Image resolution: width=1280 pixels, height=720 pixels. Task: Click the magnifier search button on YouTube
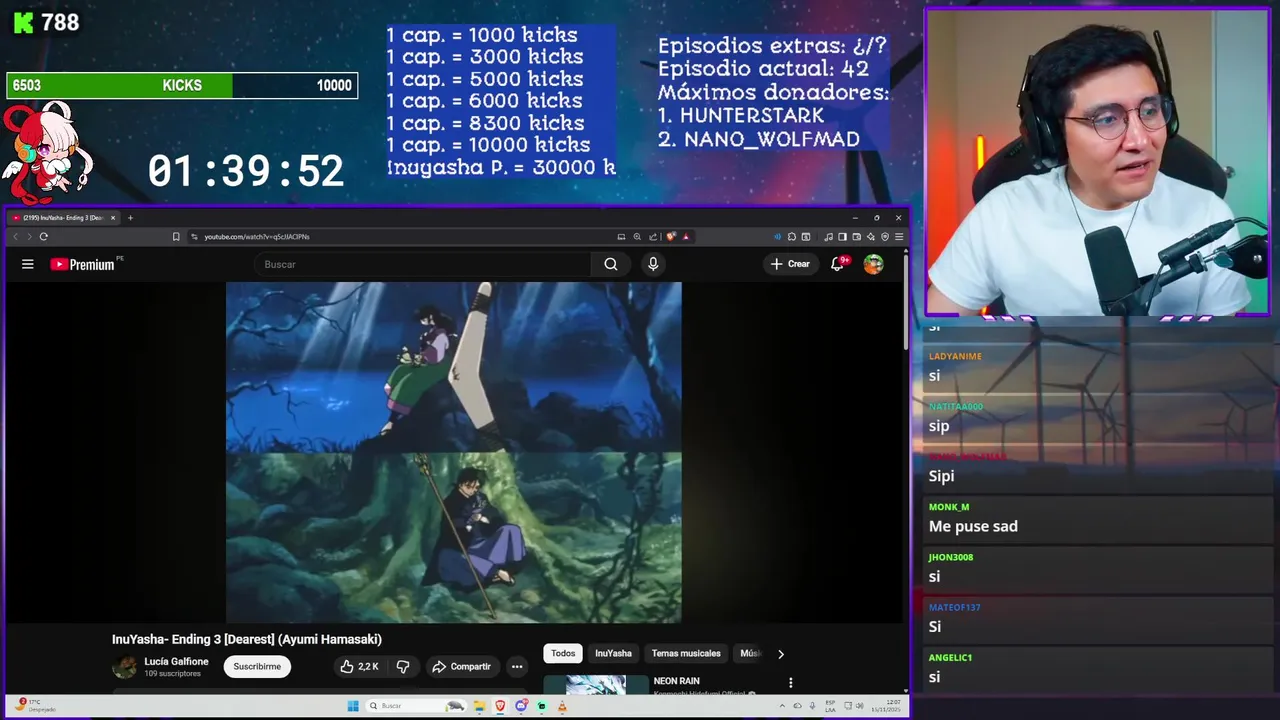point(611,264)
